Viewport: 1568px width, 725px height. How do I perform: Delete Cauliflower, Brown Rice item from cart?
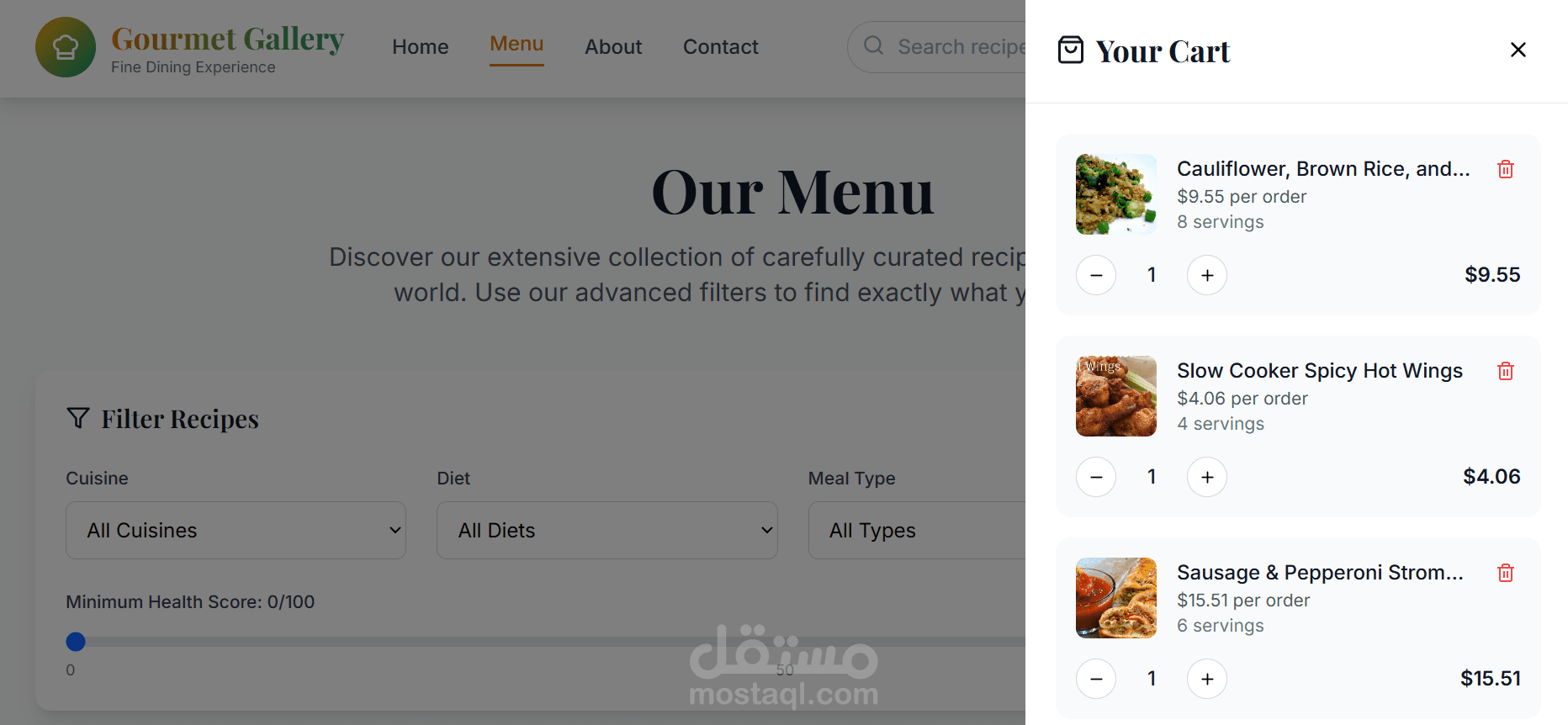1506,169
